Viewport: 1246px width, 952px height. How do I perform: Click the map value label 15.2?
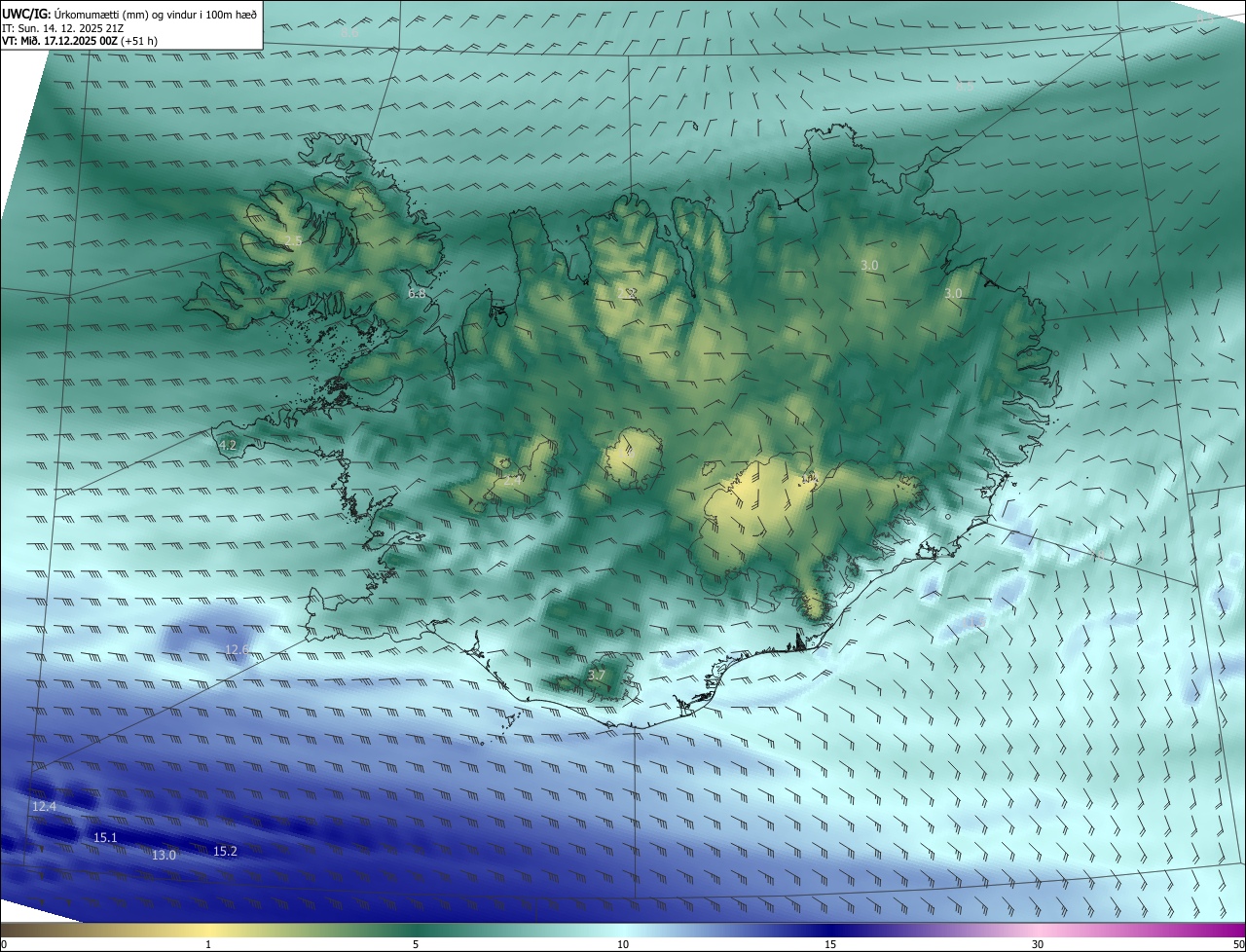[x=225, y=852]
